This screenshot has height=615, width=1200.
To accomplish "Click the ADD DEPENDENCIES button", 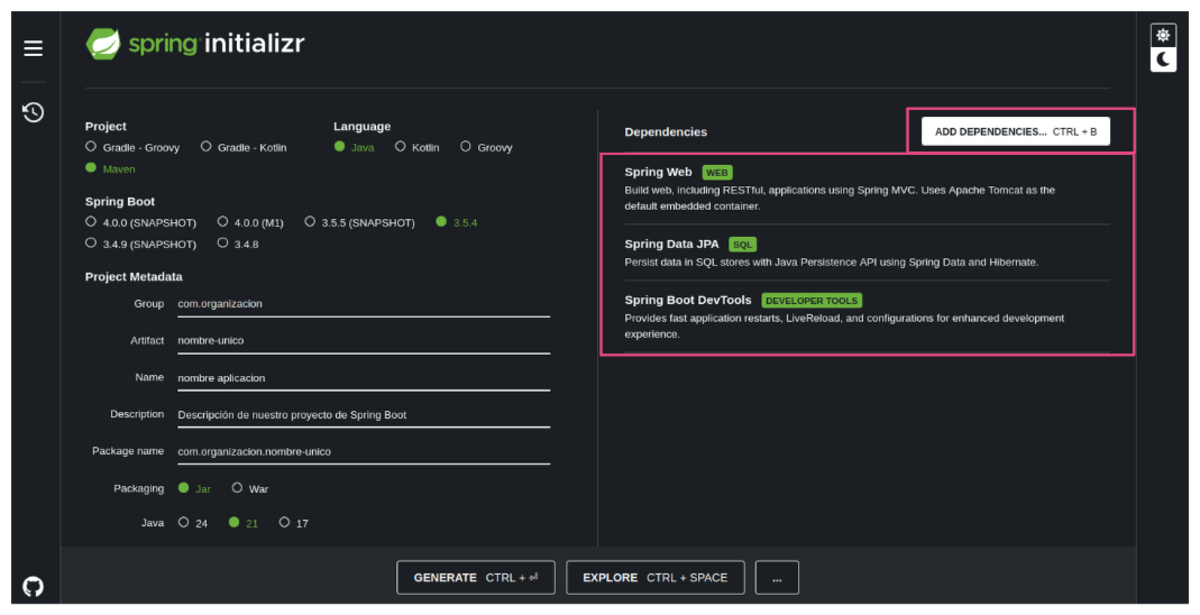I will (x=1016, y=132).
